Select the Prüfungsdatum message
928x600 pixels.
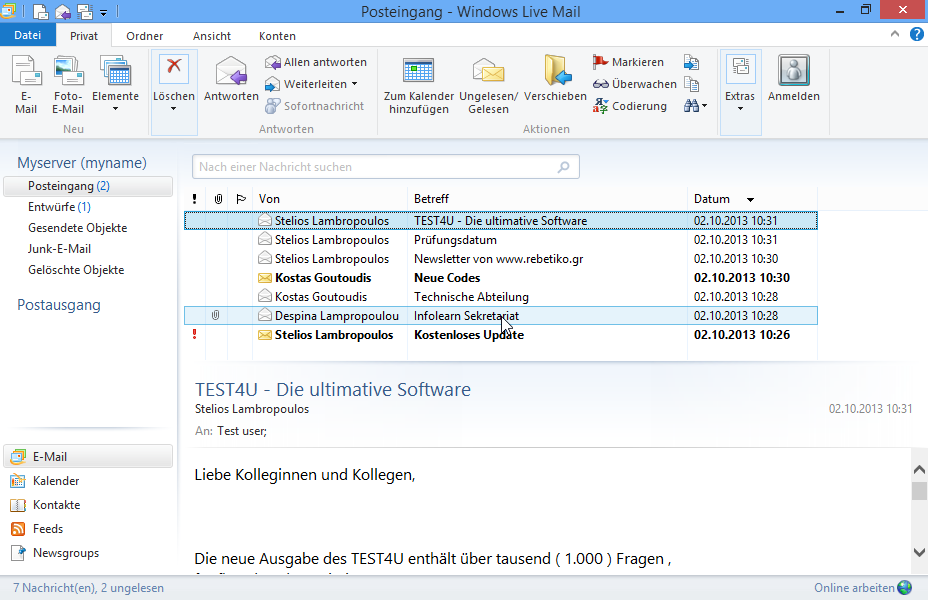pyautogui.click(x=501, y=240)
